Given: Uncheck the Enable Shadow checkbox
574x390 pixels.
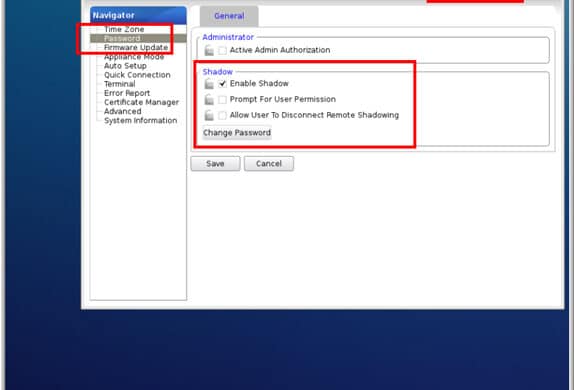Looking at the screenshot, I should pos(222,84).
